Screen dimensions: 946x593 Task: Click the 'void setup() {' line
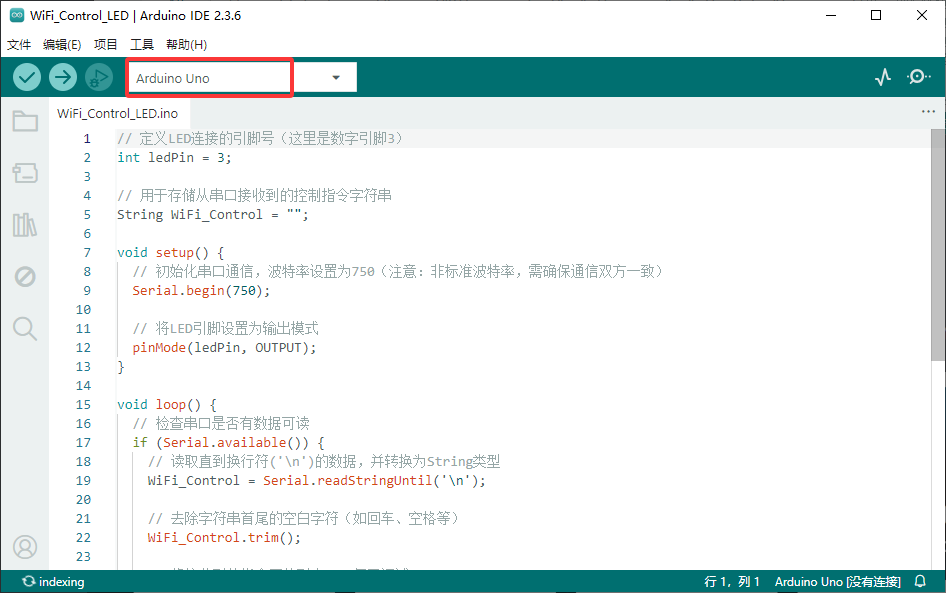click(x=170, y=253)
